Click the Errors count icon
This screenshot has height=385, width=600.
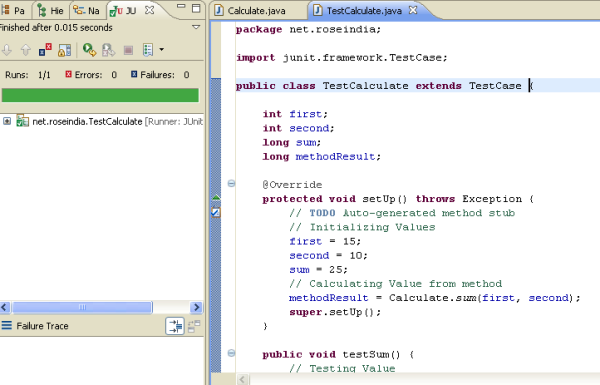pos(68,74)
